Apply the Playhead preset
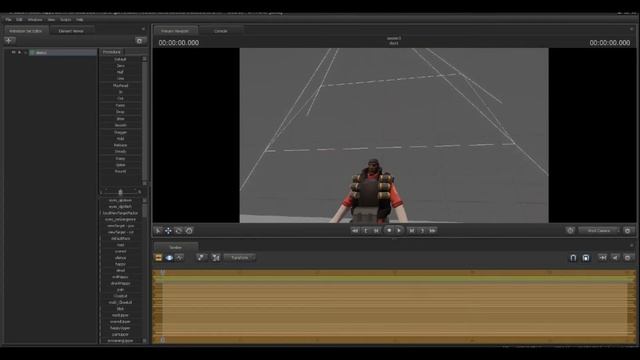Screen dimensions: 640x360 [120, 86]
